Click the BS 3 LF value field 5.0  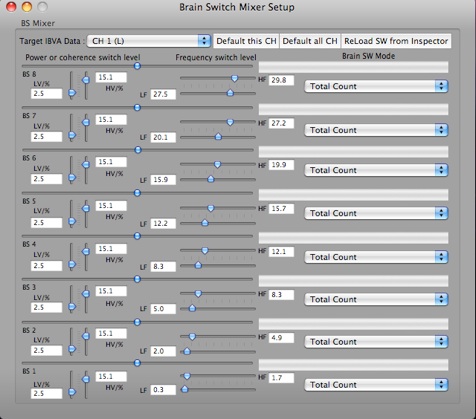(163, 309)
